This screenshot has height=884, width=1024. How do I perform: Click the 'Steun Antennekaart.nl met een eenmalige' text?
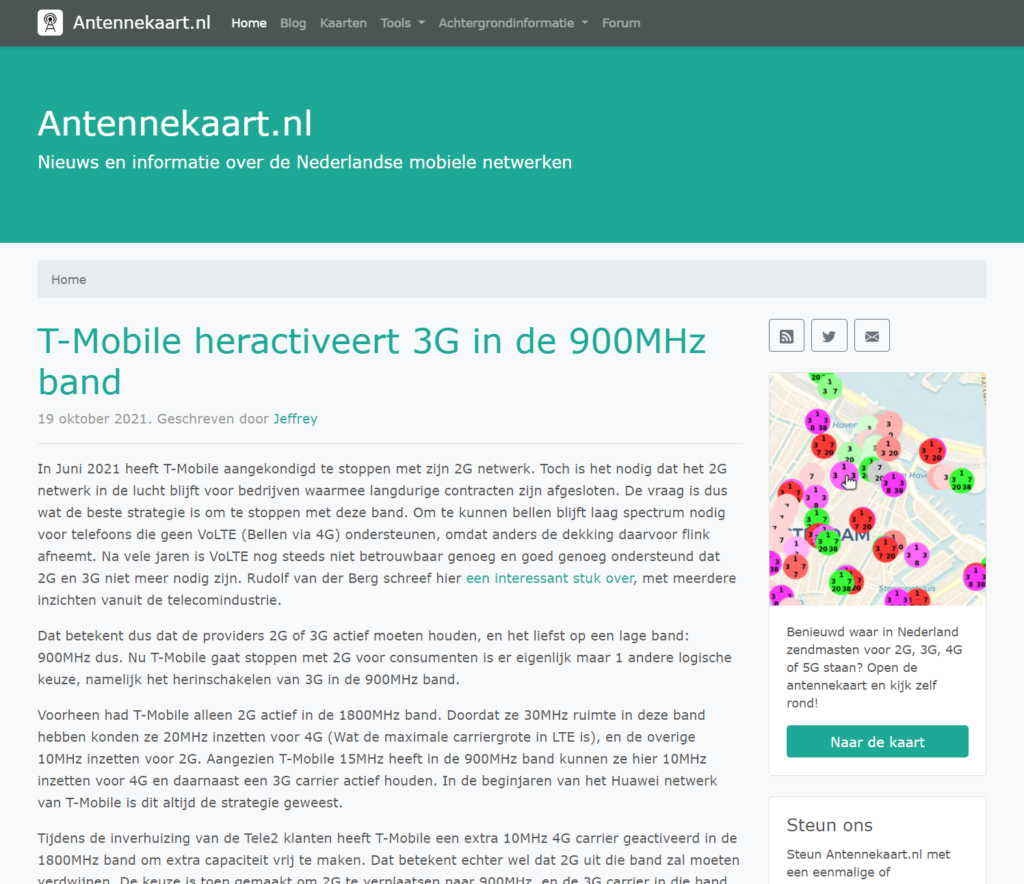(868, 863)
